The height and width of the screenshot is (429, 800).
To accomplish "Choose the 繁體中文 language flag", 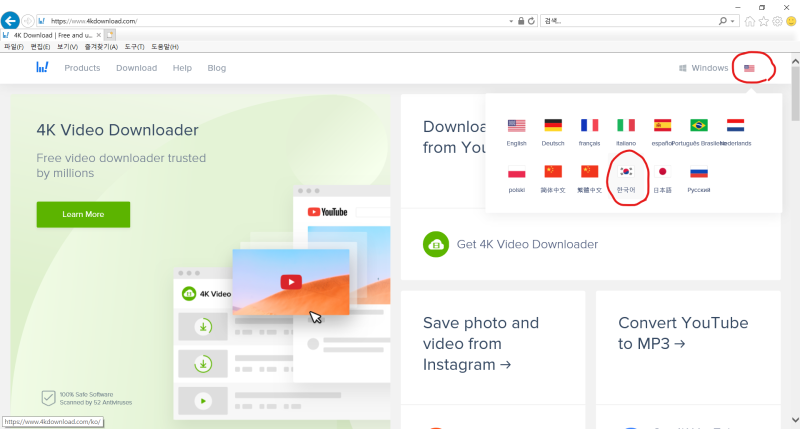I will pos(589,172).
